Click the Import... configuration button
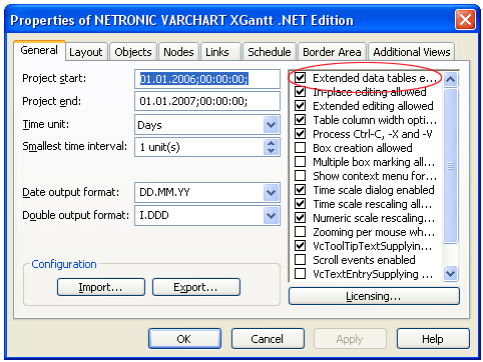Screen dimensions: 483x362 101,287
